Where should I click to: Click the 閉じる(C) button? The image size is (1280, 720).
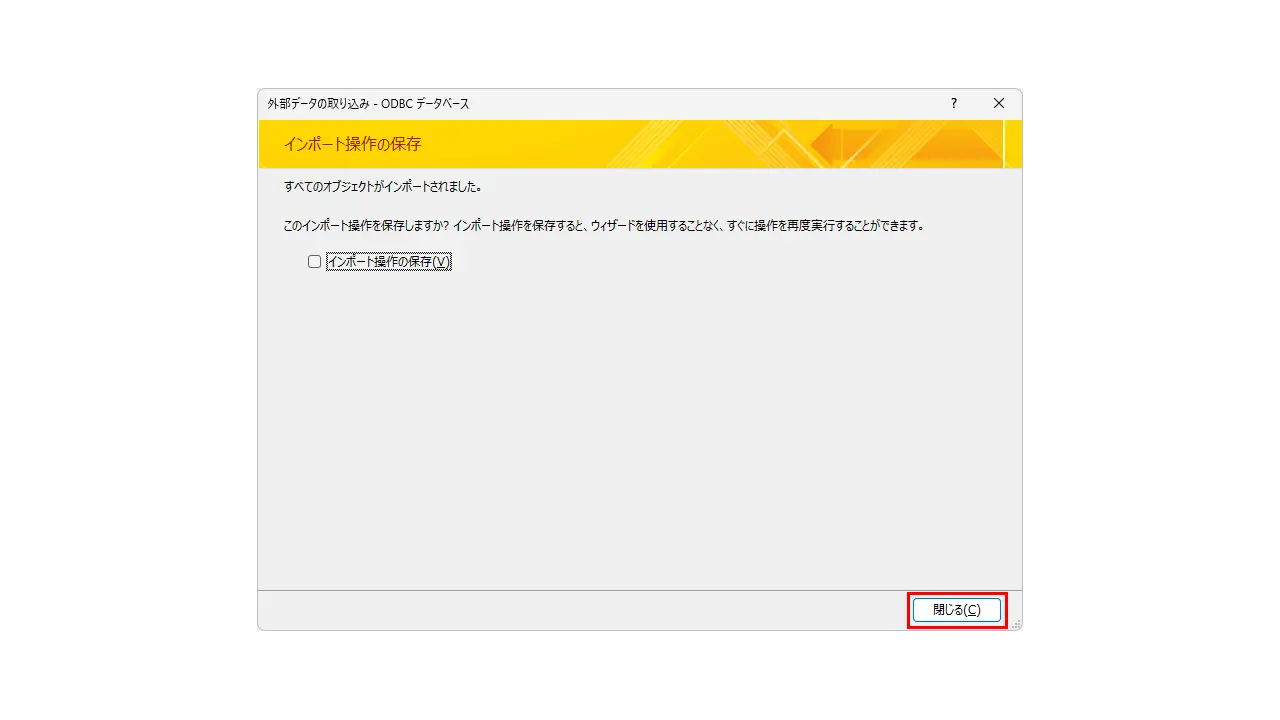957,610
